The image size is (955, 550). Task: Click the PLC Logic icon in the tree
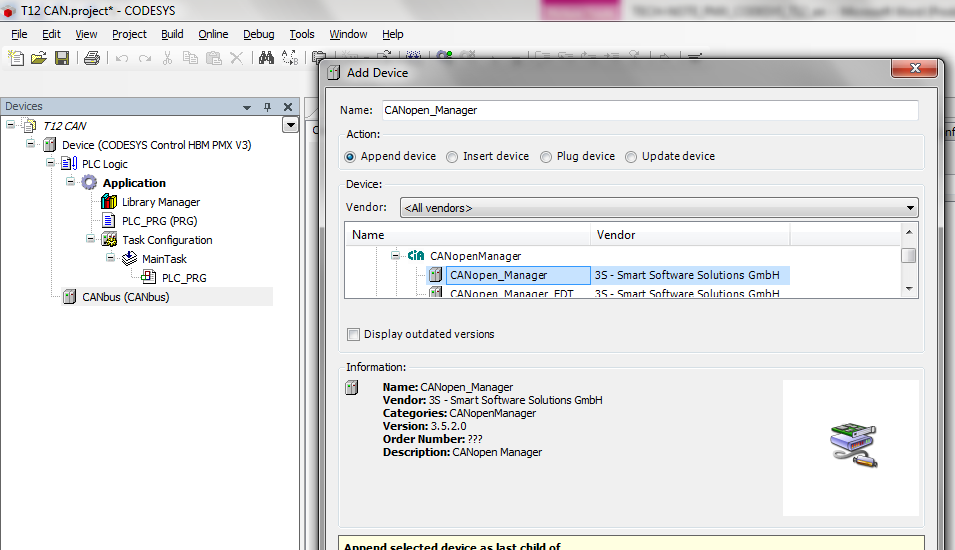pyautogui.click(x=69, y=164)
